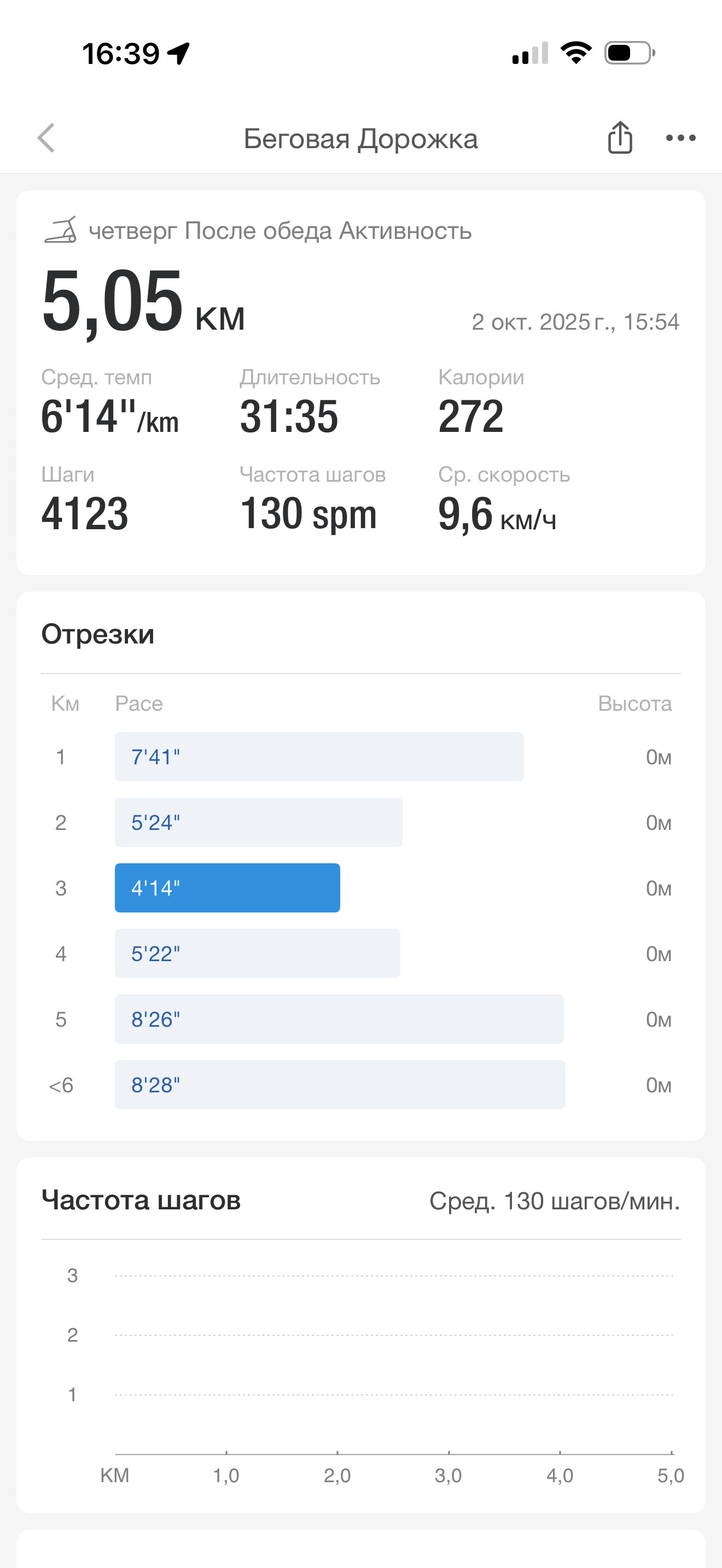This screenshot has width=722, height=1568.
Task: Tap the 3,0 marker on cadence chart axis
Action: pyautogui.click(x=448, y=1476)
